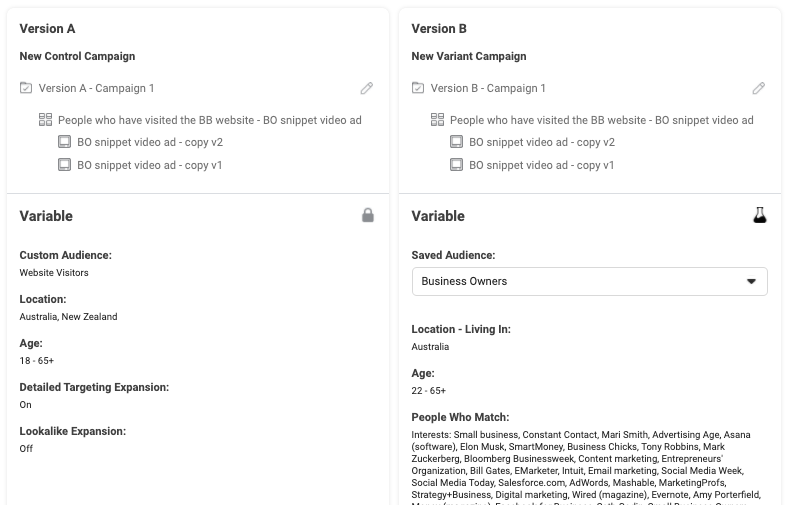Open BO snippet video ad copy v1 in Version A

(x=150, y=165)
